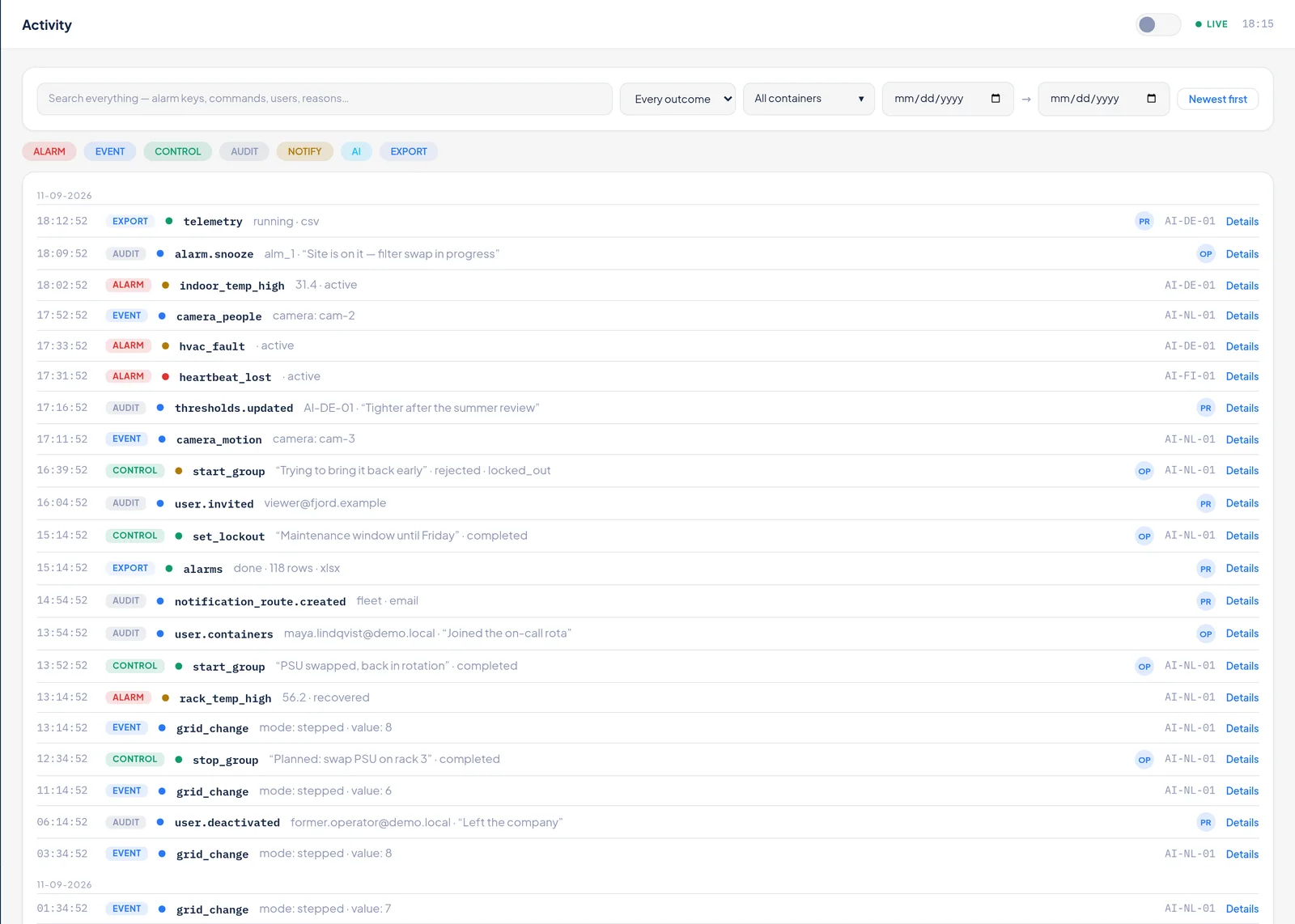This screenshot has height=924, width=1295.
Task: Open Details for the rack_temp_high alarm
Action: [x=1242, y=698]
